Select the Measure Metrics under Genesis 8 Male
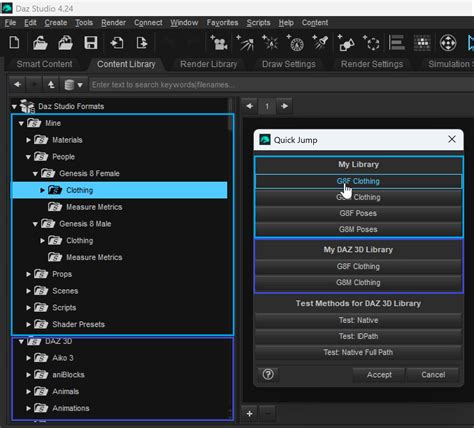Image resolution: width=474 pixels, height=428 pixels. (94, 257)
